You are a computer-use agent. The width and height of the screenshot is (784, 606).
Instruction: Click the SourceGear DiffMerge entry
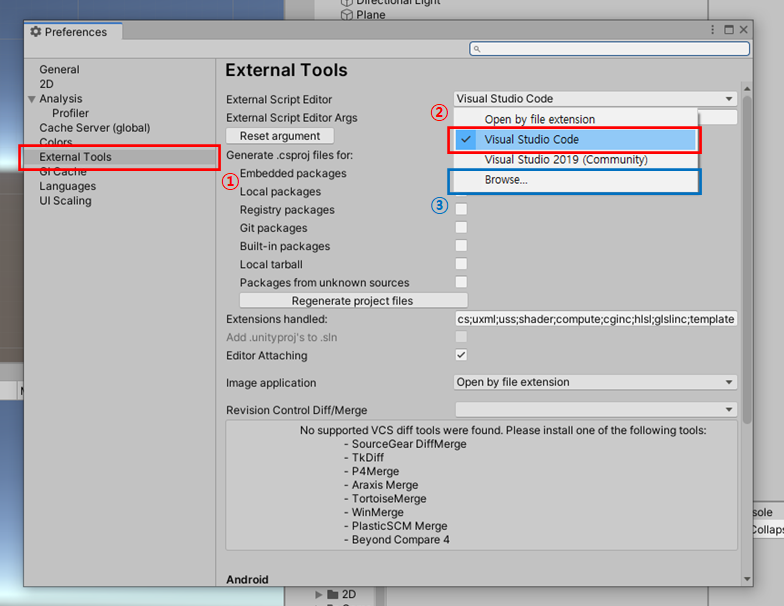tap(409, 444)
